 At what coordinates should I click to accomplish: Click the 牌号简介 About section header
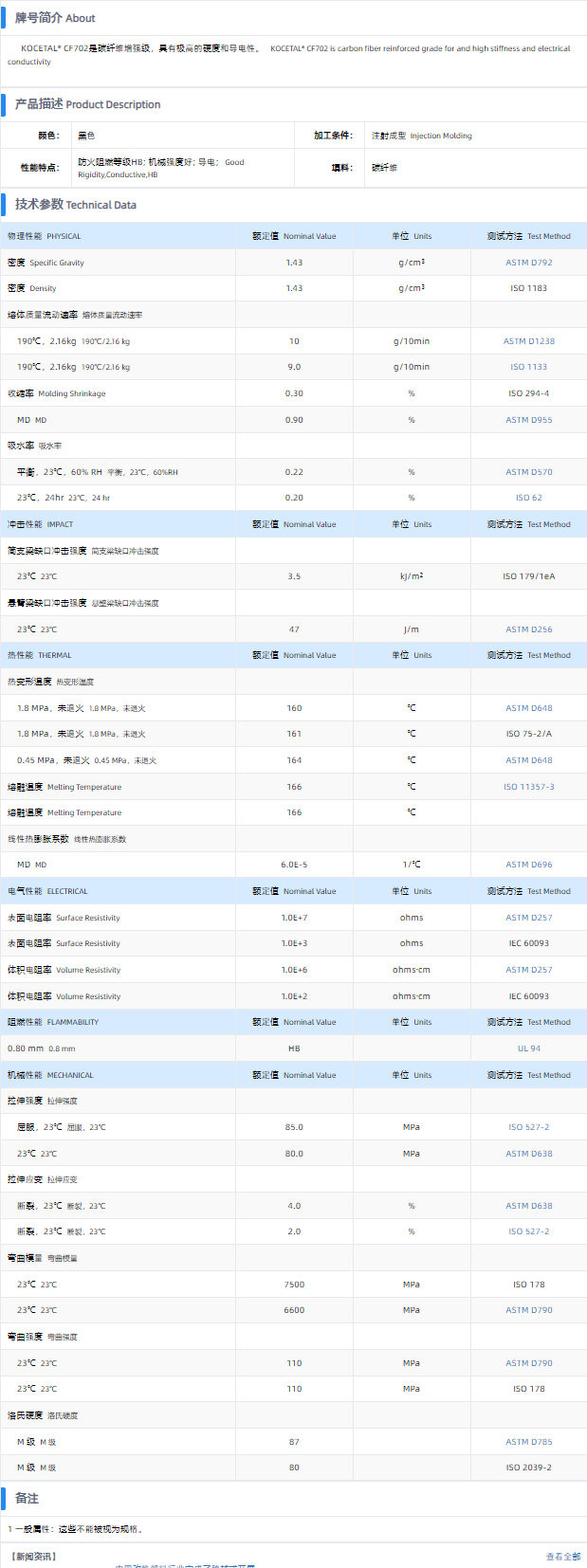[55, 18]
